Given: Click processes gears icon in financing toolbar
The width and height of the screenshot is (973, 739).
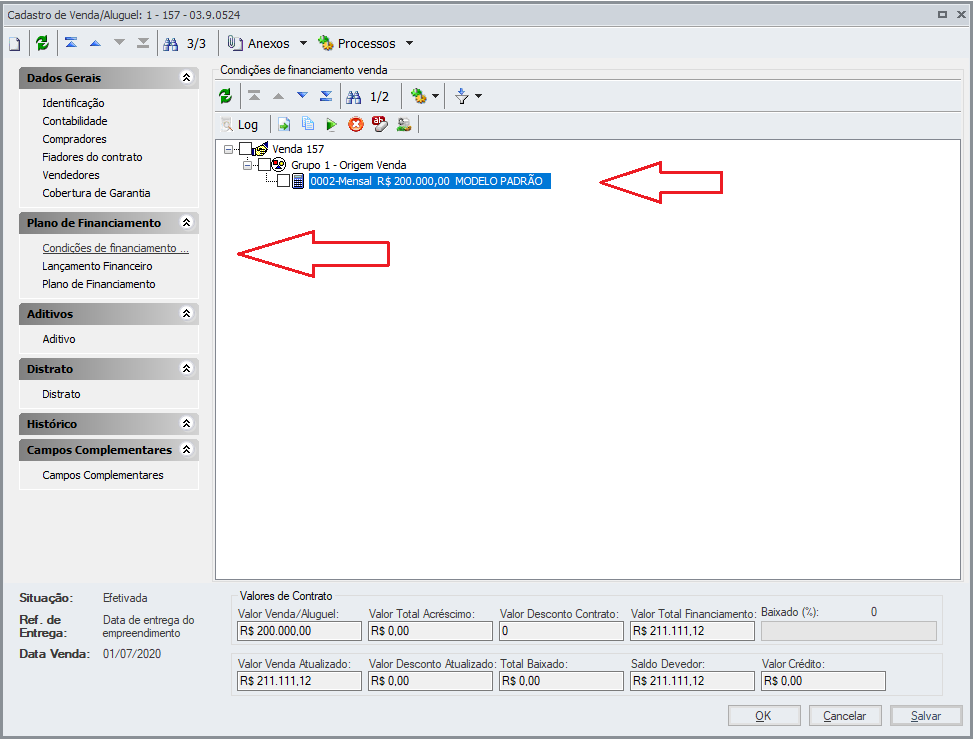Looking at the screenshot, I should tap(419, 96).
